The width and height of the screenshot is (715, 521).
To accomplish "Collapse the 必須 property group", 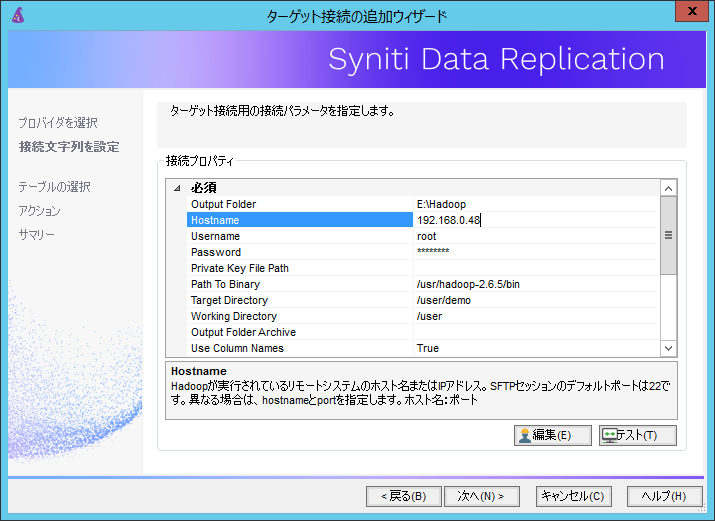I will tap(177, 188).
